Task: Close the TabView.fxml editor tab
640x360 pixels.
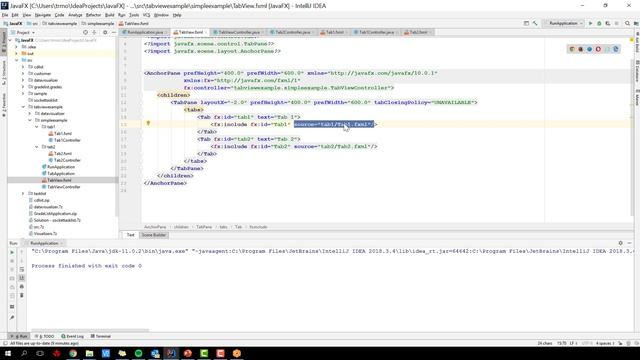Action: [207, 32]
